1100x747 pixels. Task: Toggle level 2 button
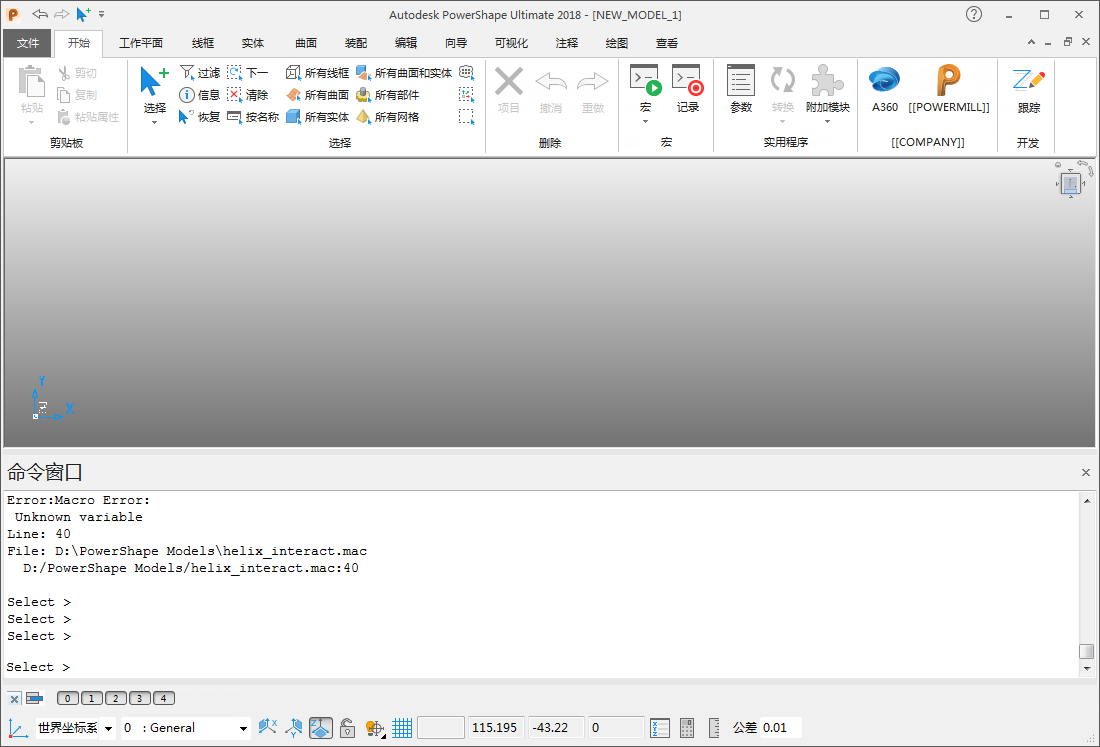pyautogui.click(x=116, y=698)
